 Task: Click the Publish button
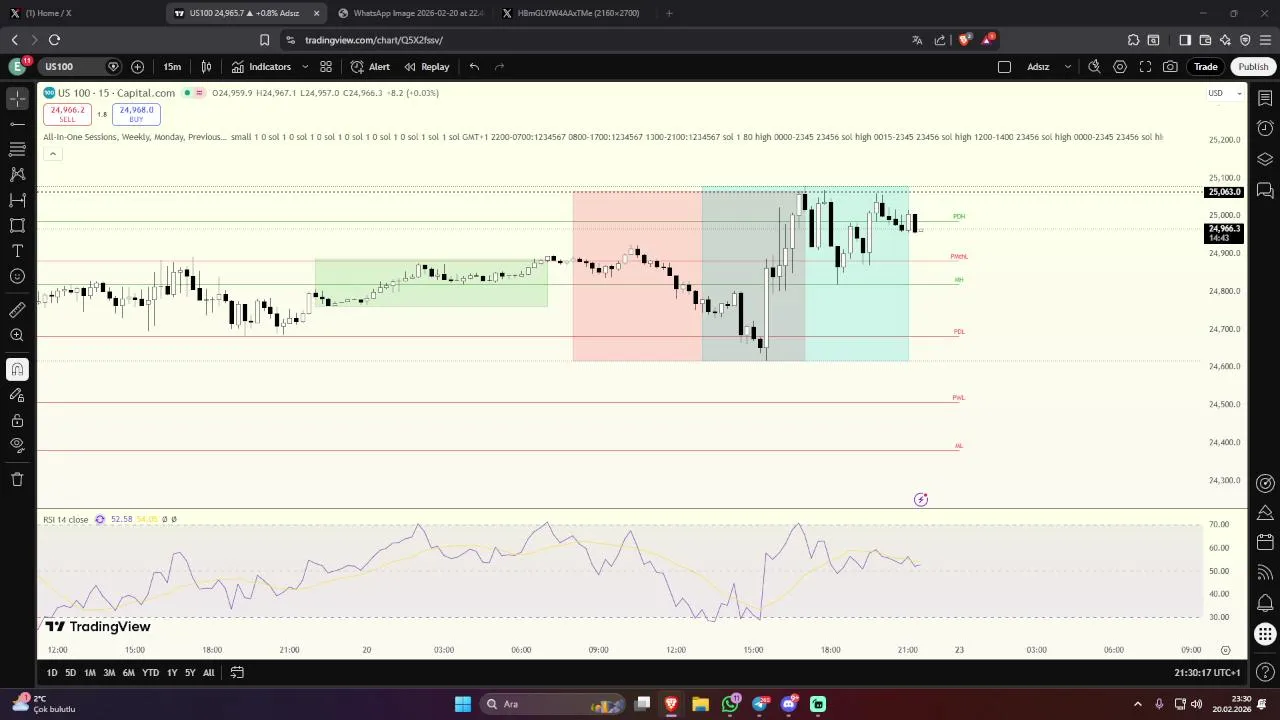(1253, 67)
